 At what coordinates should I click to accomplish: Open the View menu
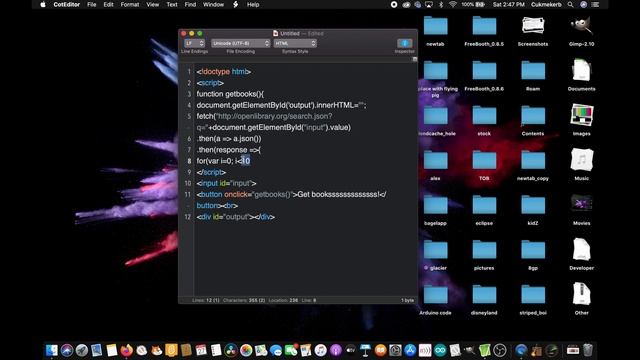[x=153, y=4]
